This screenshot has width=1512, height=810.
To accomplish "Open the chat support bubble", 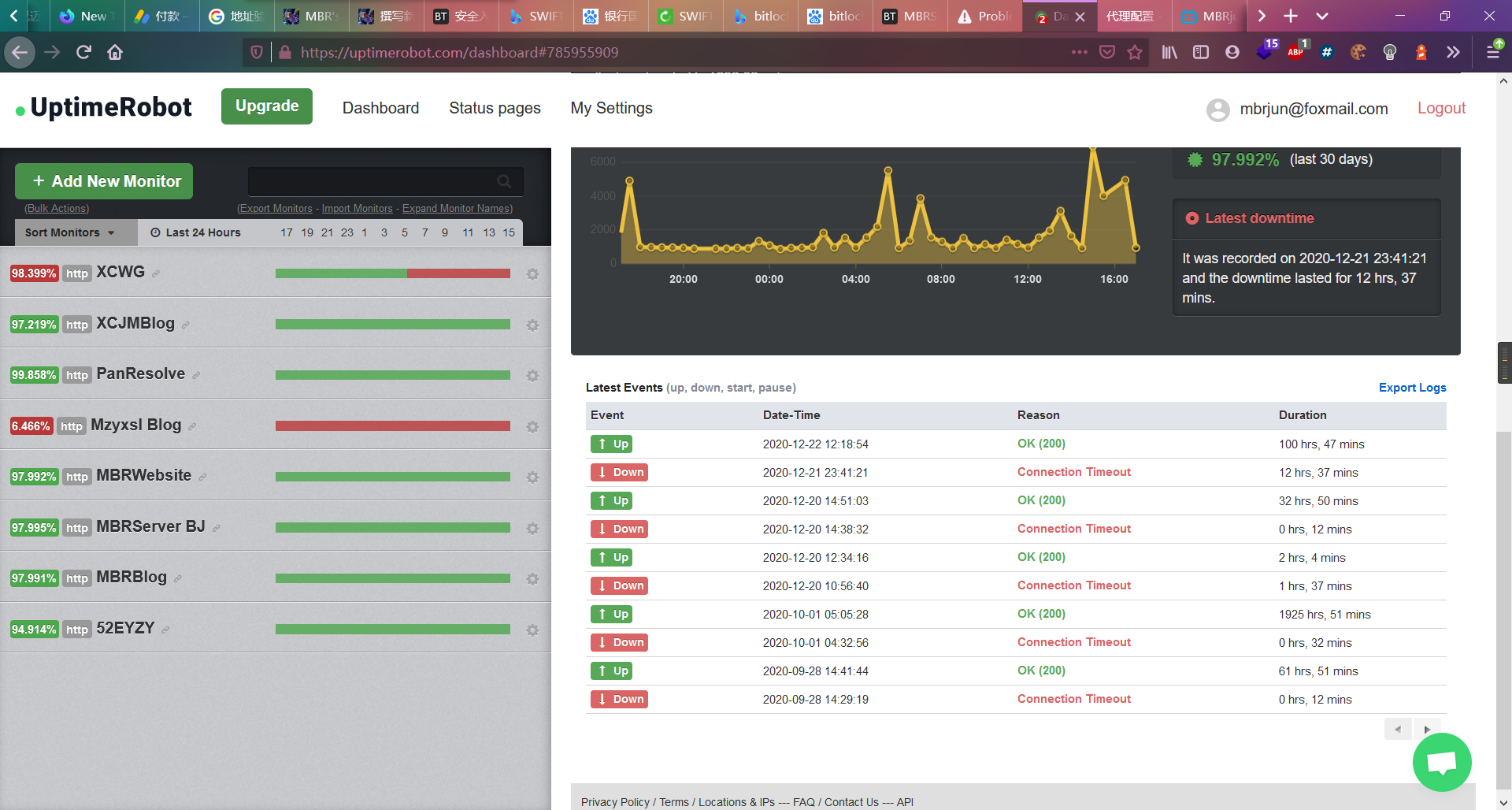I will tap(1442, 762).
